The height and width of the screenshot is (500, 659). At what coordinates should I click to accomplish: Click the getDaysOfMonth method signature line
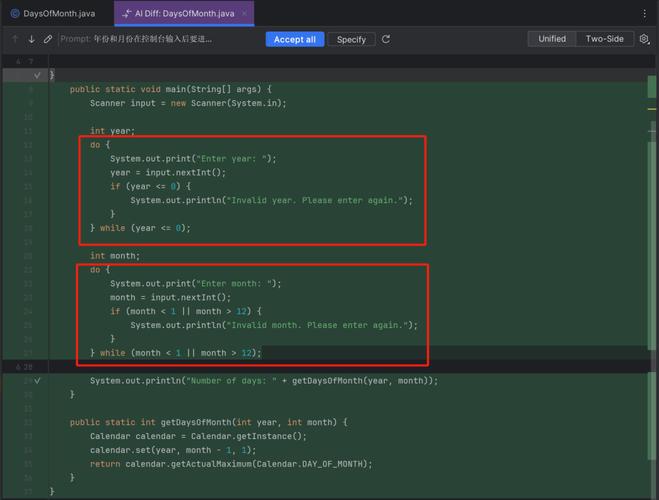(x=208, y=422)
